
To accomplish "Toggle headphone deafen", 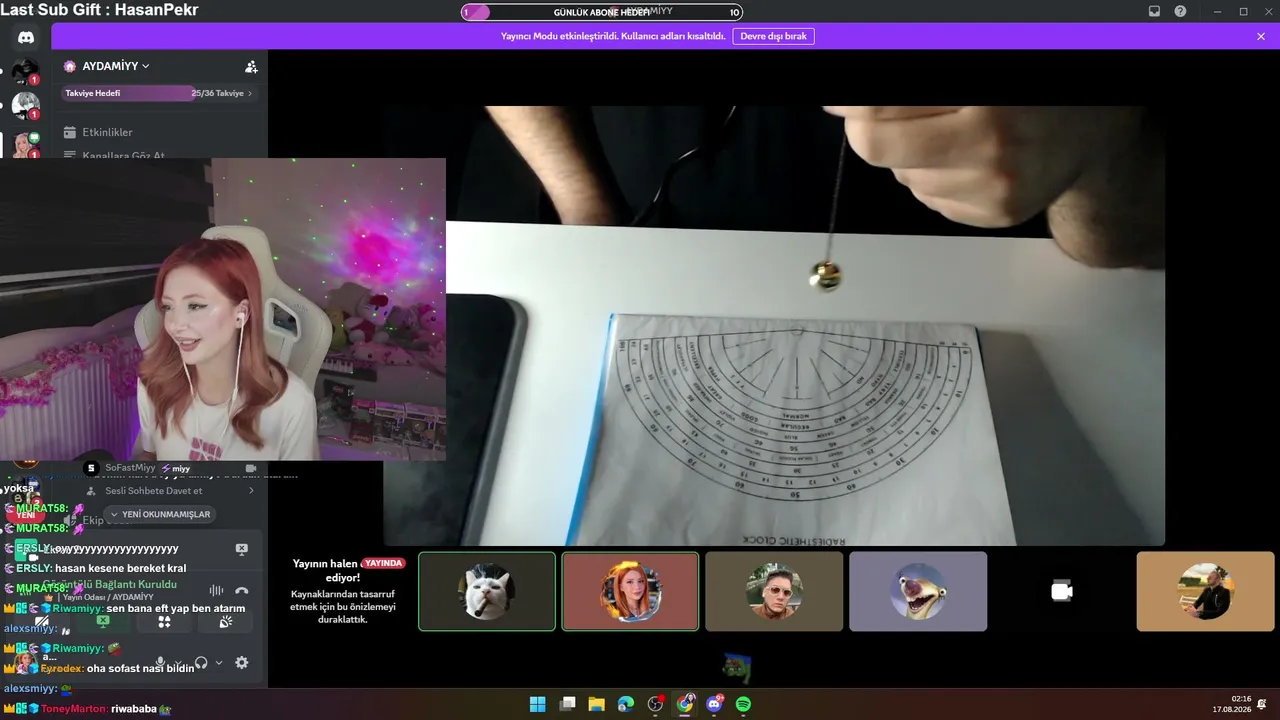I will pos(201,662).
